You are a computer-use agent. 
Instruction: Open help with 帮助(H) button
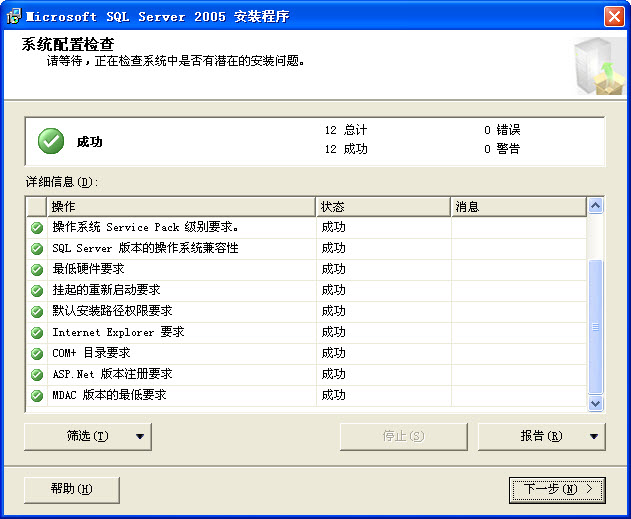[71, 489]
